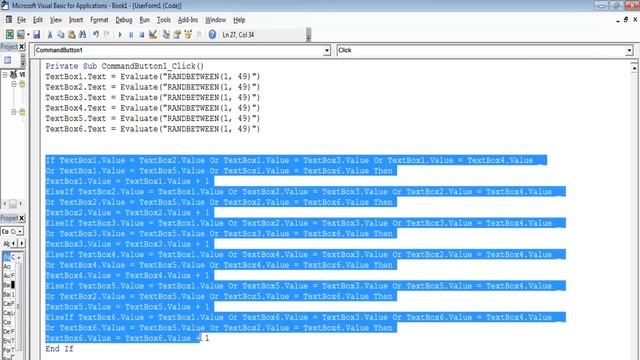Click the Reset stop icon

point(142,35)
